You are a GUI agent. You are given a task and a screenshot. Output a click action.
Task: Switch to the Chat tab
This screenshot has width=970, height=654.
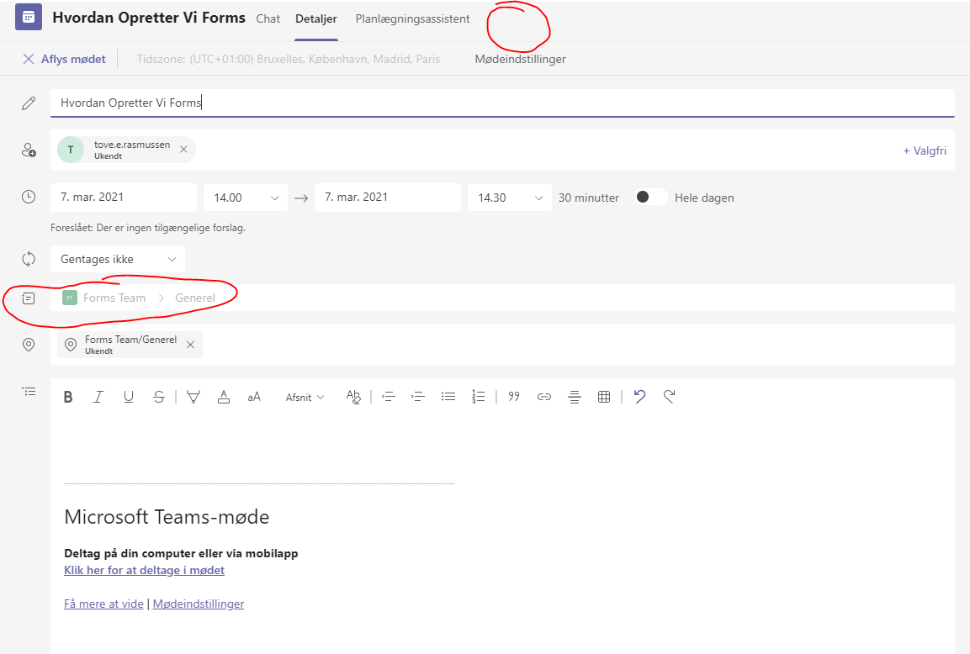268,19
